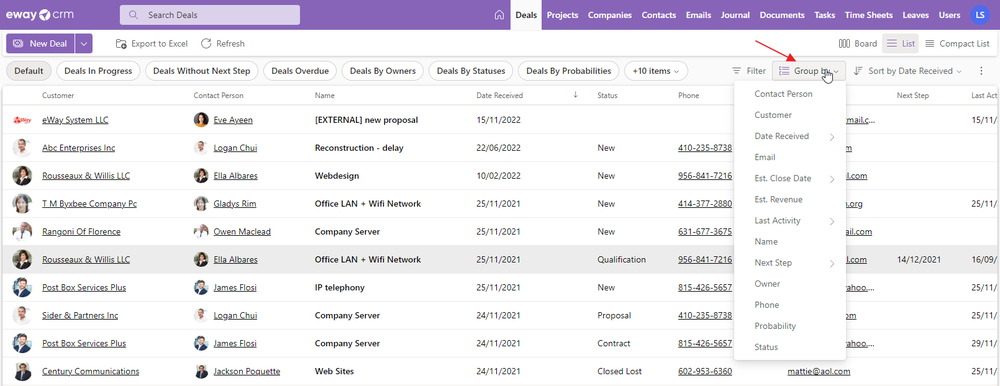Select Deals By Owners view
Viewport: 1000px width, 386px height.
pos(383,71)
